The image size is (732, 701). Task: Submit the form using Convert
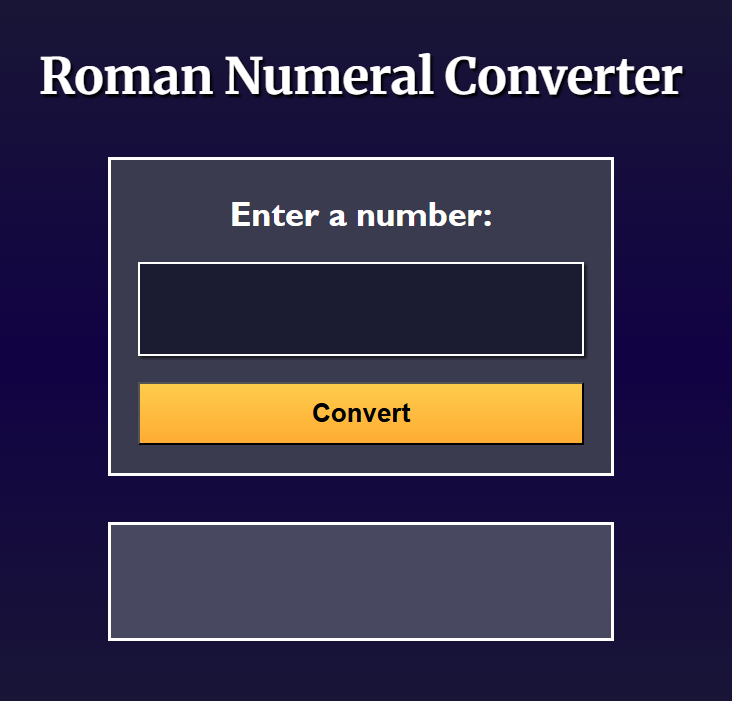[x=360, y=413]
